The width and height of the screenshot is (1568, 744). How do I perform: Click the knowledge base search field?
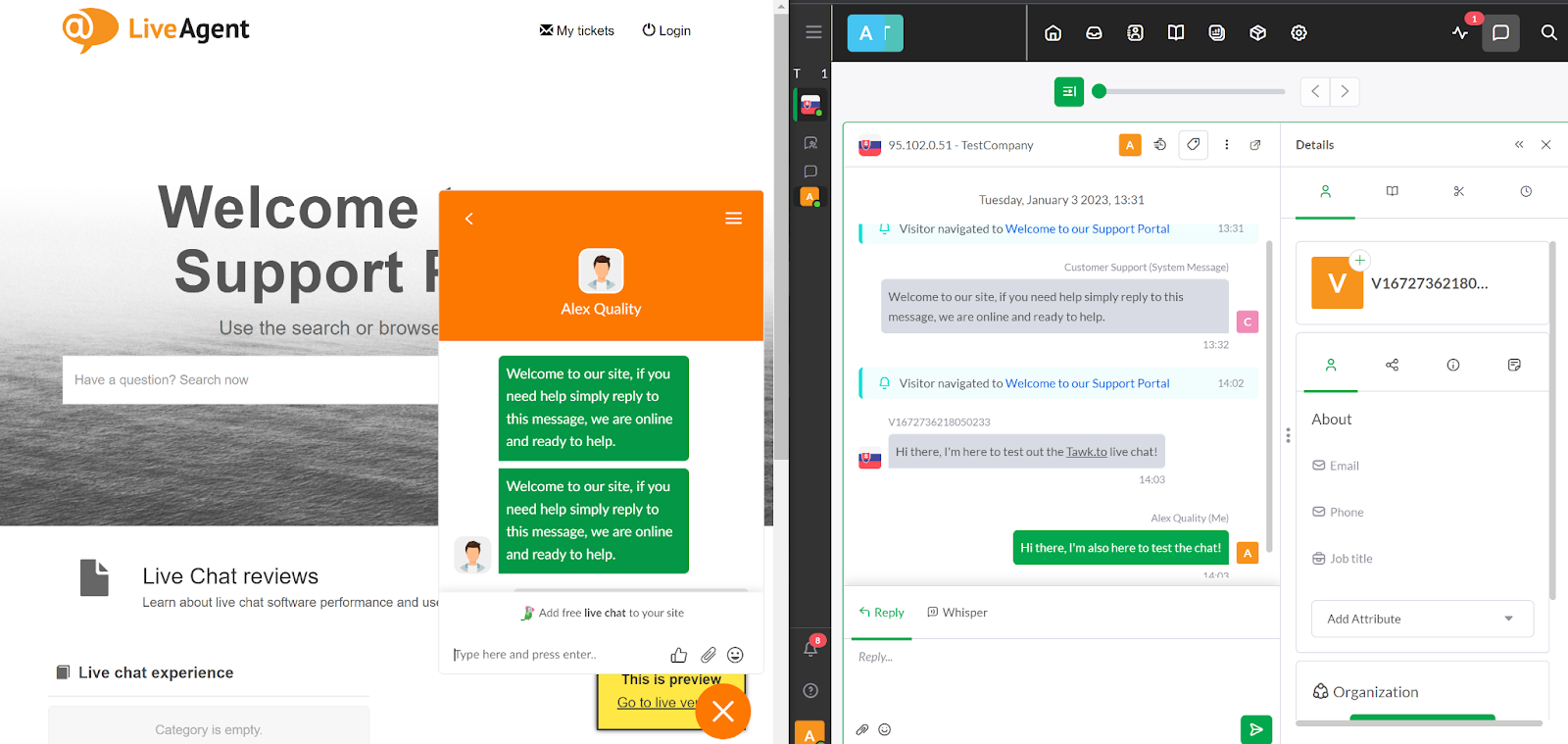pos(250,380)
